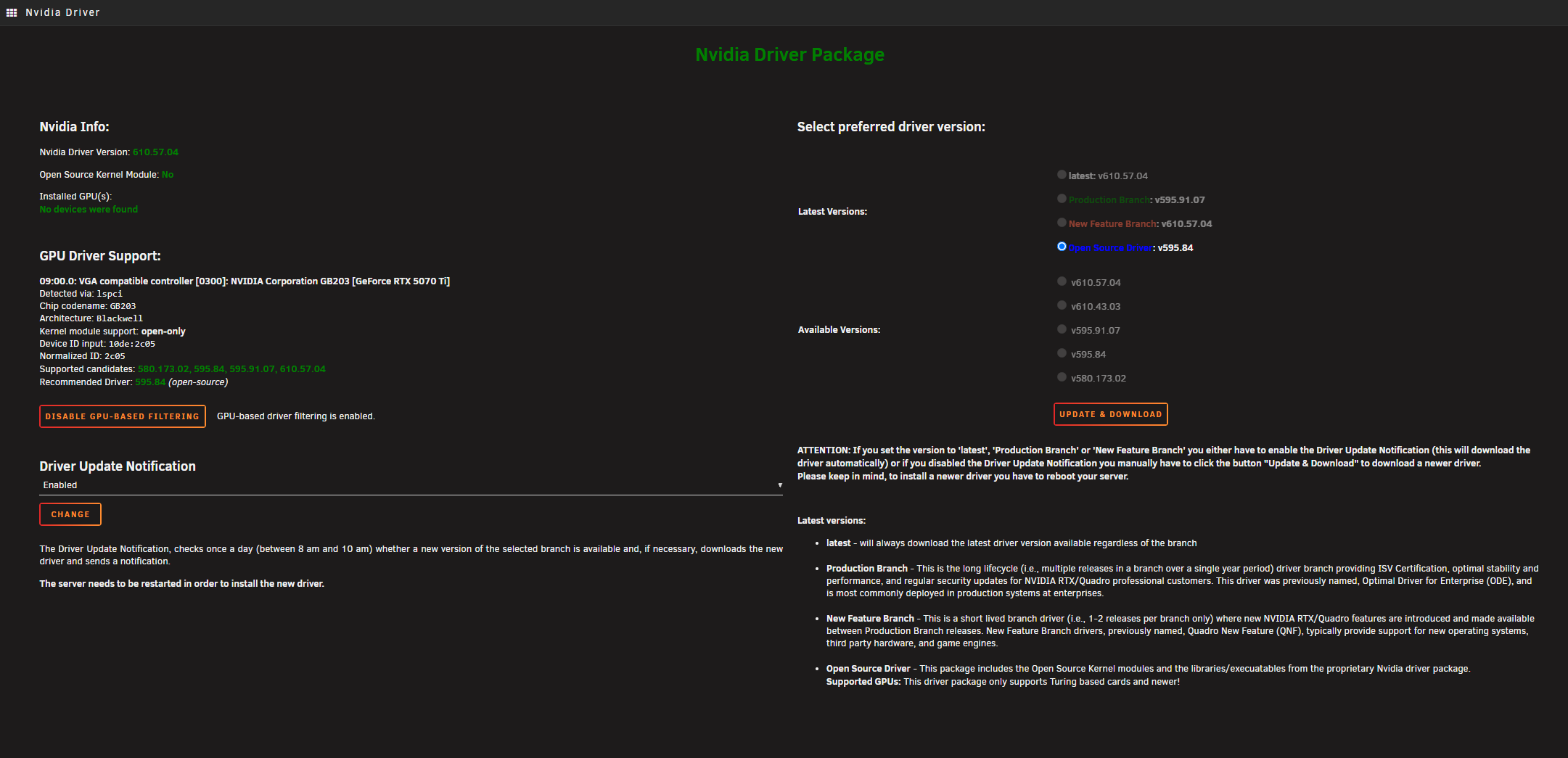The width and height of the screenshot is (1568, 758).
Task: Click the Open Source Kernel Module 'No' value
Action: pyautogui.click(x=168, y=175)
